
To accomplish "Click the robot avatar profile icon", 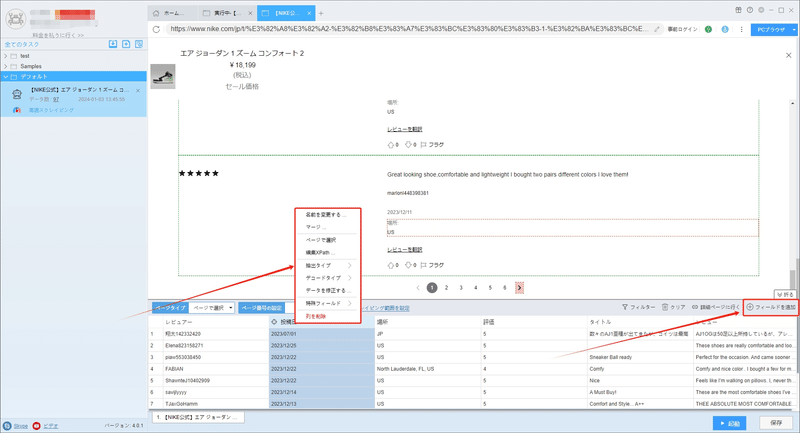I will (15, 19).
